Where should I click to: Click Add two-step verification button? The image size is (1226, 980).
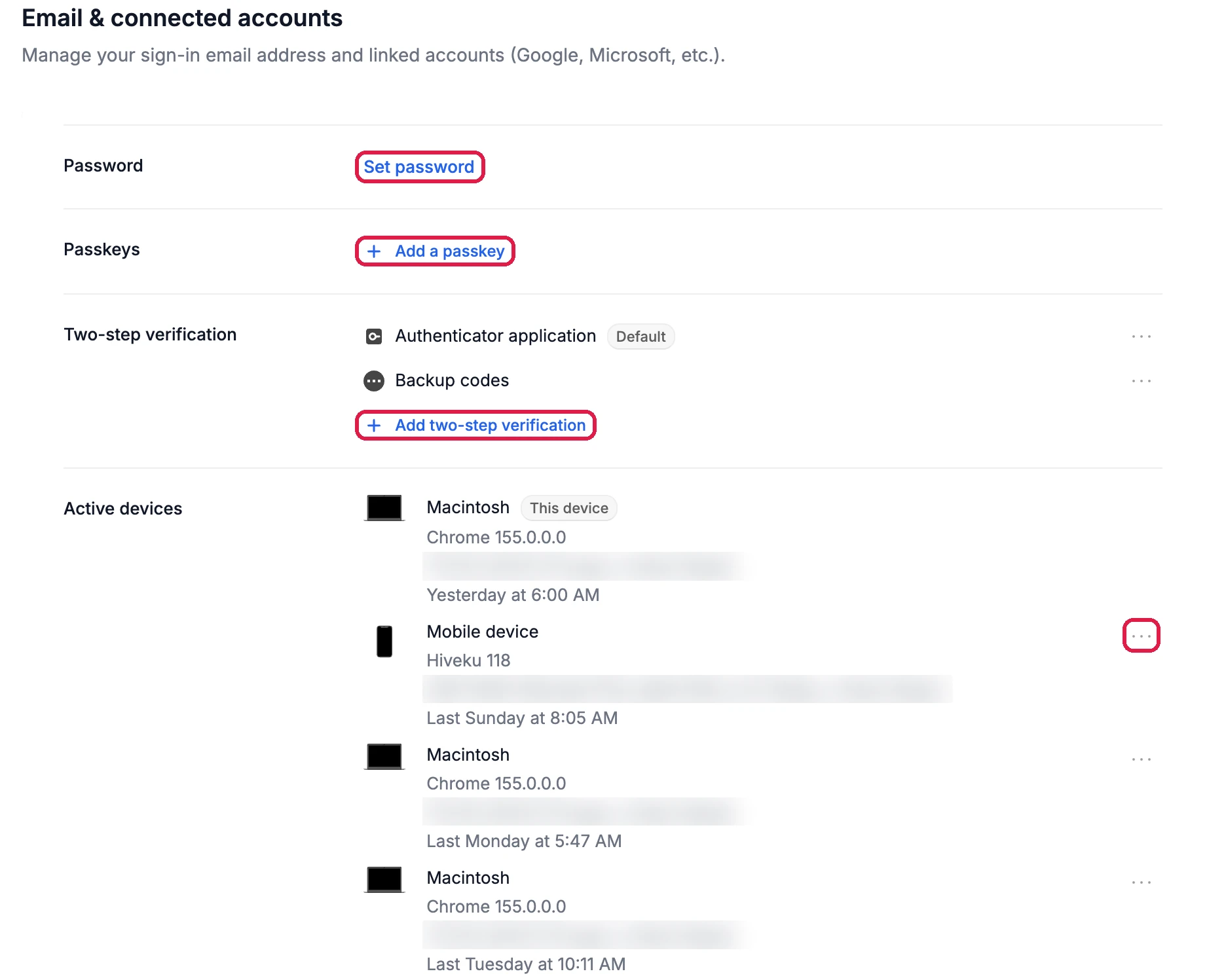pos(475,426)
